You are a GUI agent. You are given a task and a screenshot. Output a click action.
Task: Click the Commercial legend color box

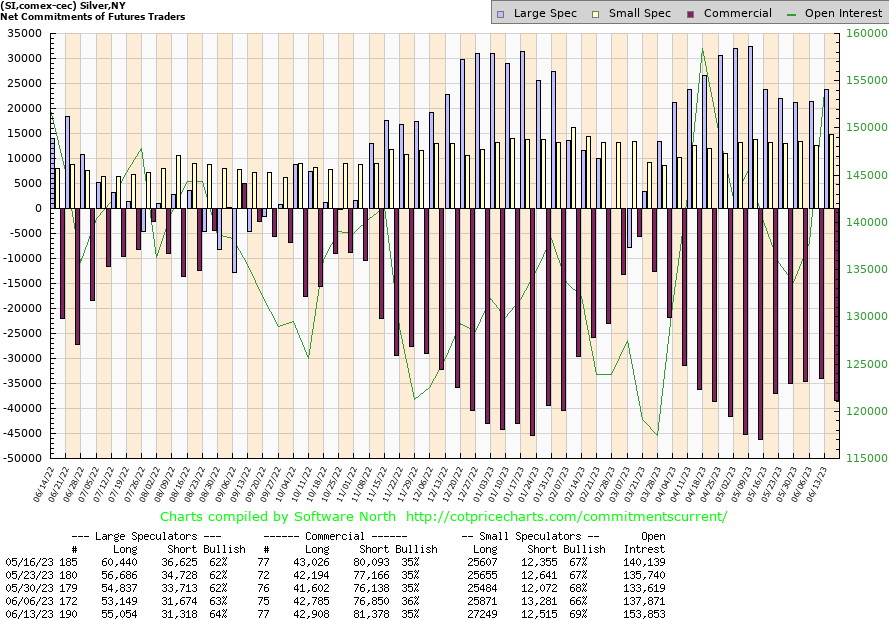[x=689, y=13]
